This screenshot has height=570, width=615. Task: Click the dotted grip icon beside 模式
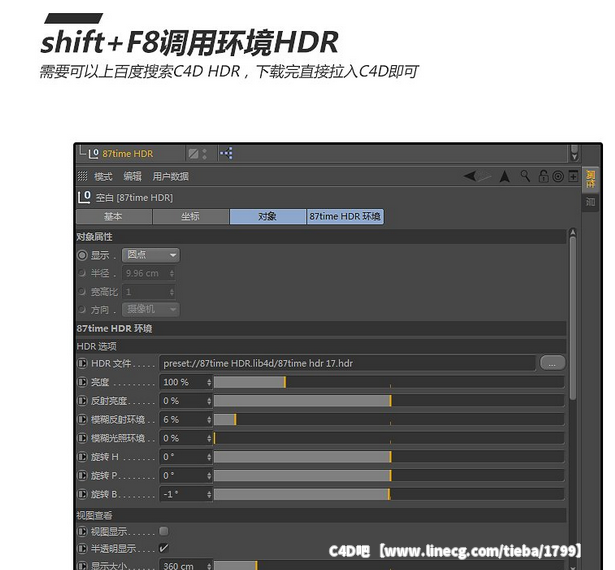coord(82,176)
